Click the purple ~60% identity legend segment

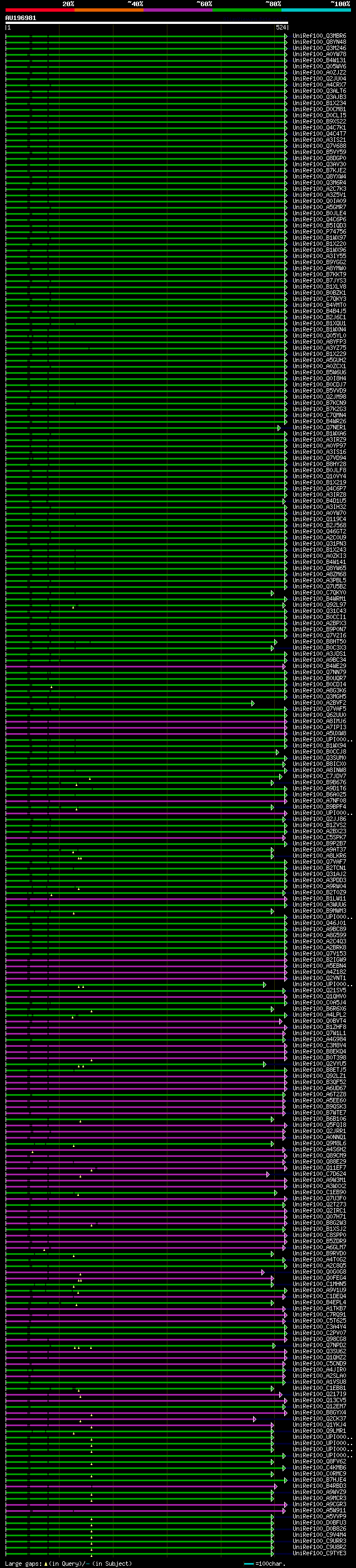179,10
